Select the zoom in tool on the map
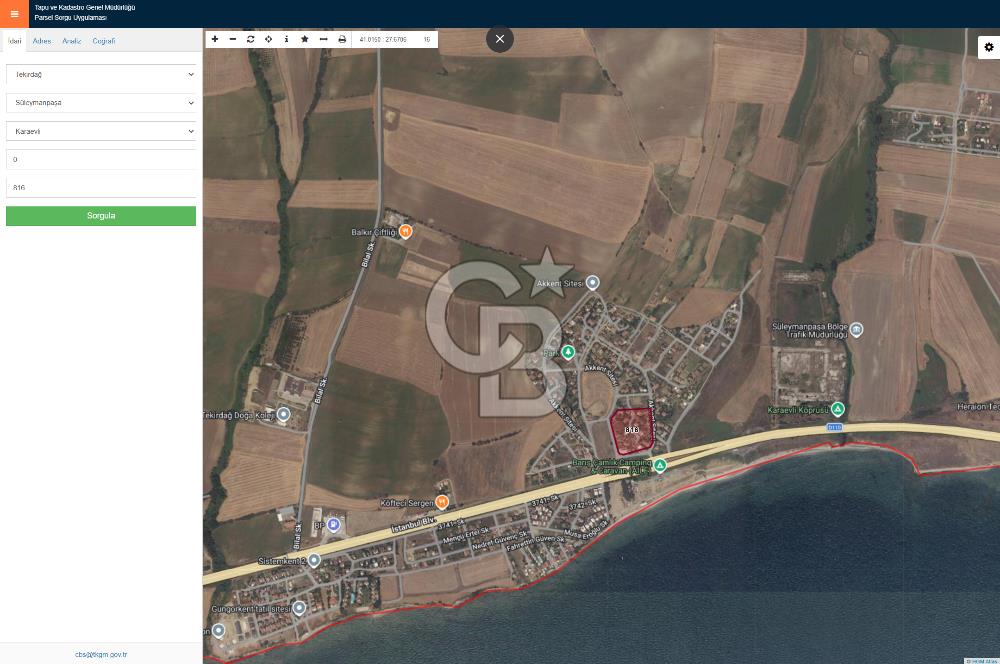The height and width of the screenshot is (664, 1000). click(x=215, y=39)
